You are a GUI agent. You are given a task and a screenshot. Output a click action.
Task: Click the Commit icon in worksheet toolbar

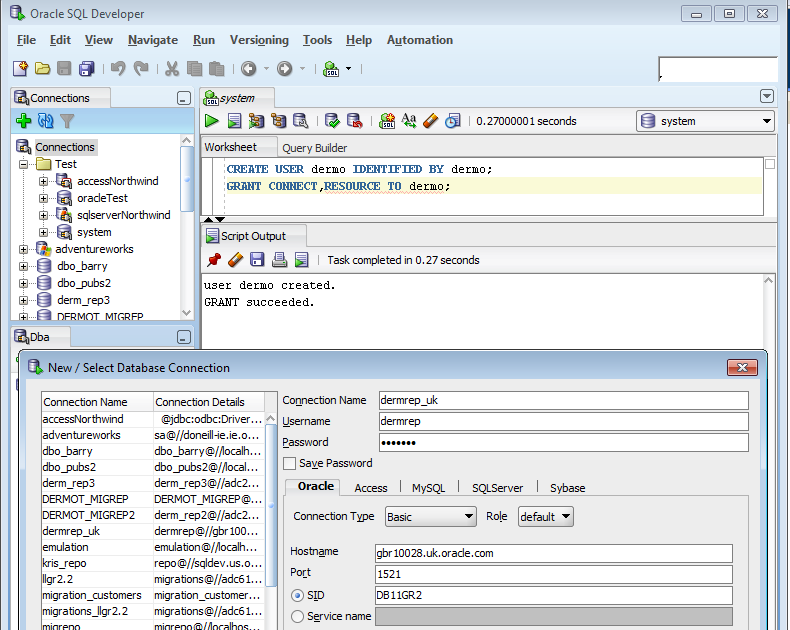pyautogui.click(x=332, y=121)
